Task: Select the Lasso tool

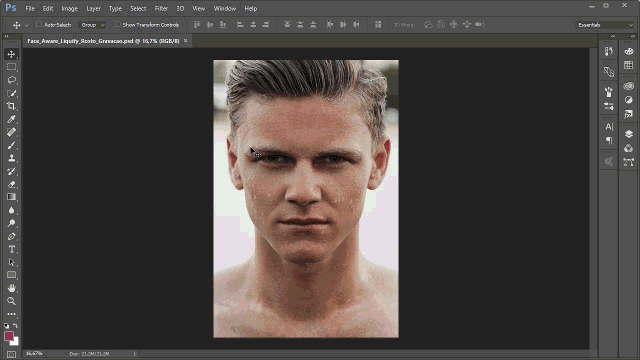Action: [11, 80]
